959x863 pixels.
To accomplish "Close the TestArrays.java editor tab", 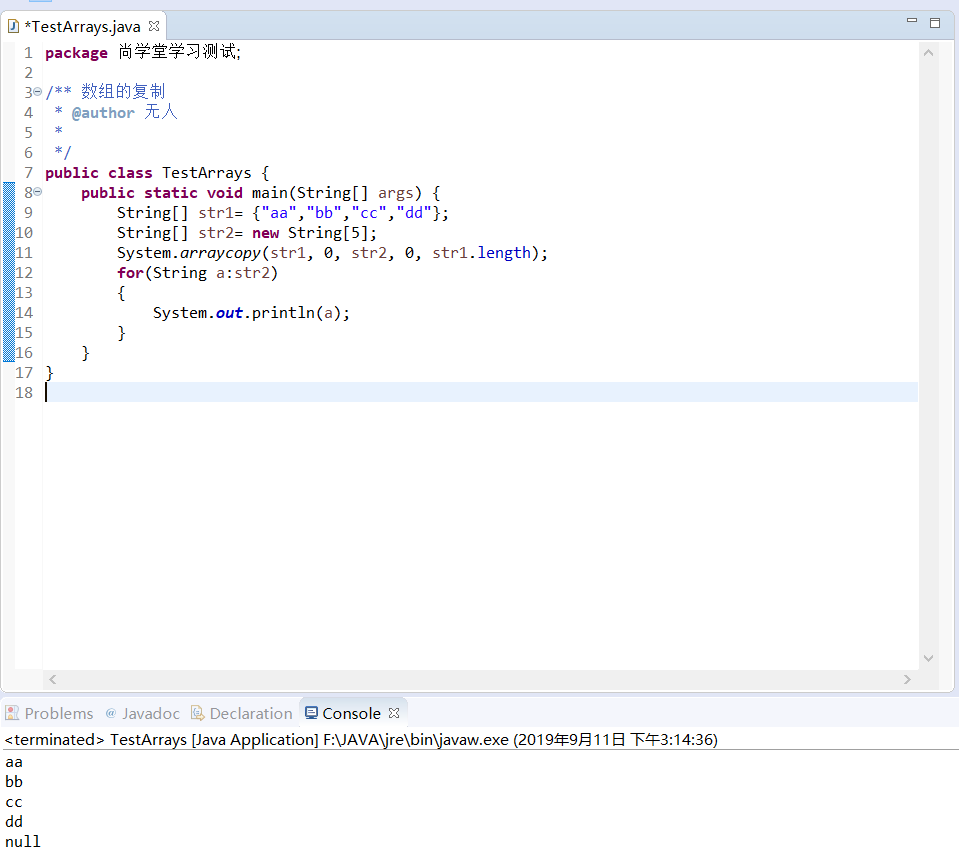I will pos(154,26).
